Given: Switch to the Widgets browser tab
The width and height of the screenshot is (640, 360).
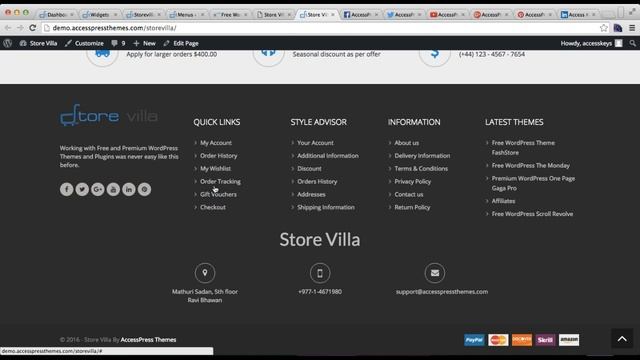Looking at the screenshot, I should (100, 14).
